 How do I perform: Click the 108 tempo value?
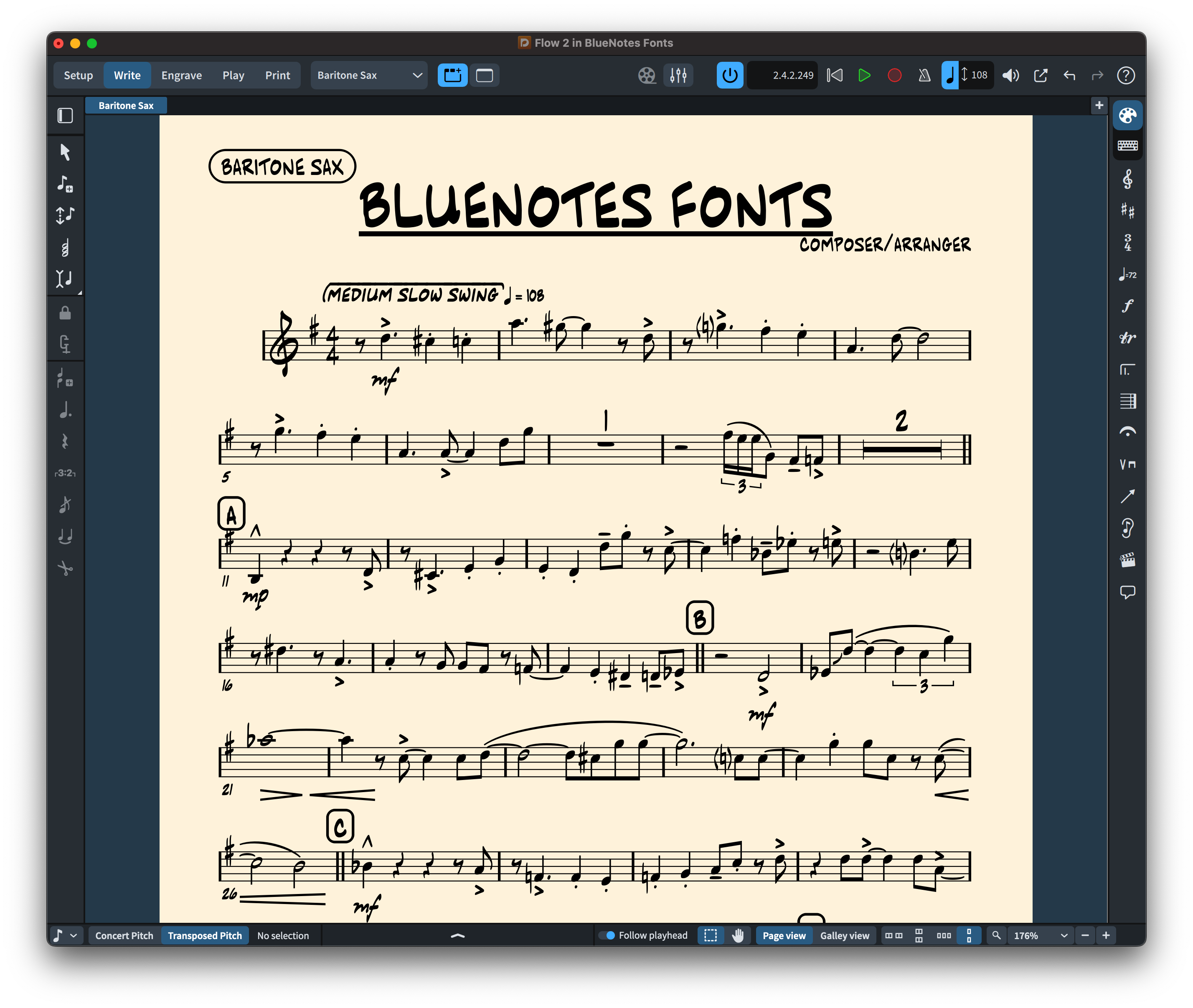[979, 76]
